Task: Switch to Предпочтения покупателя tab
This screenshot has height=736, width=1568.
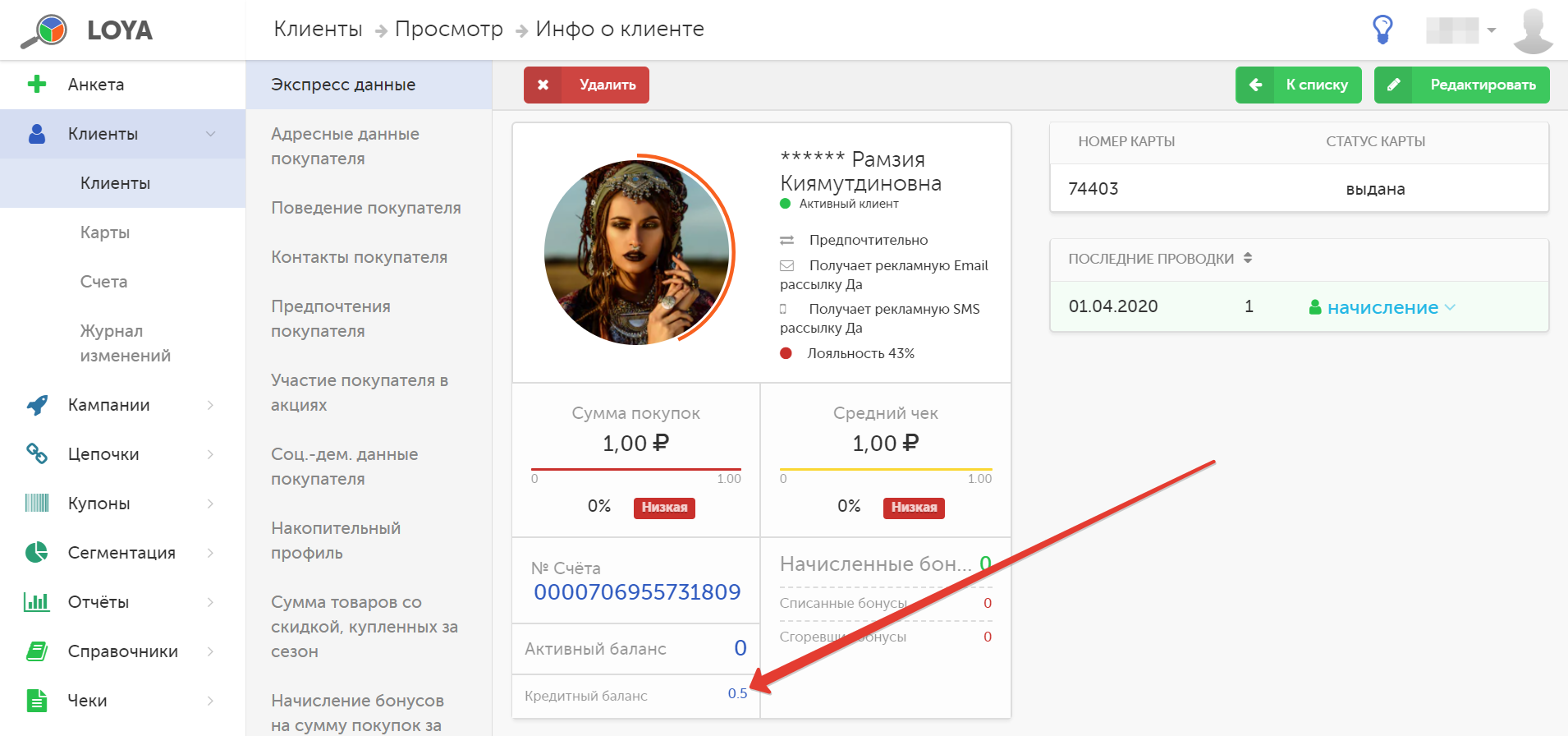Action: [369, 319]
